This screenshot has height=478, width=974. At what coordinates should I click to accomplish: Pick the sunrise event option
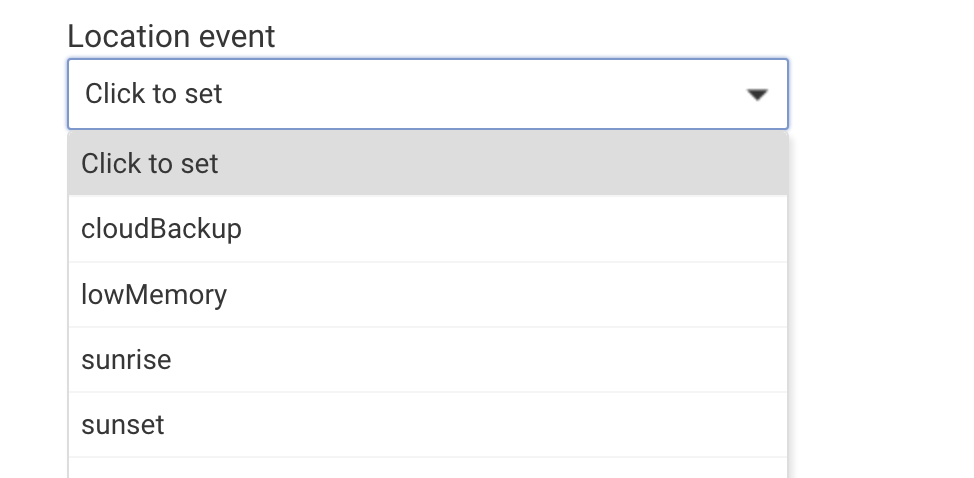(126, 360)
